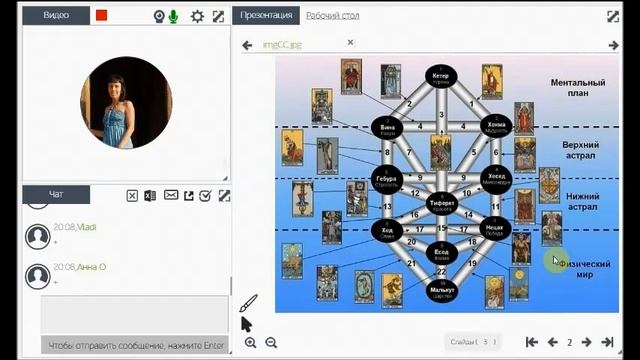Click the Малькут node on the diagram
The width and height of the screenshot is (640, 360).
tap(442, 291)
